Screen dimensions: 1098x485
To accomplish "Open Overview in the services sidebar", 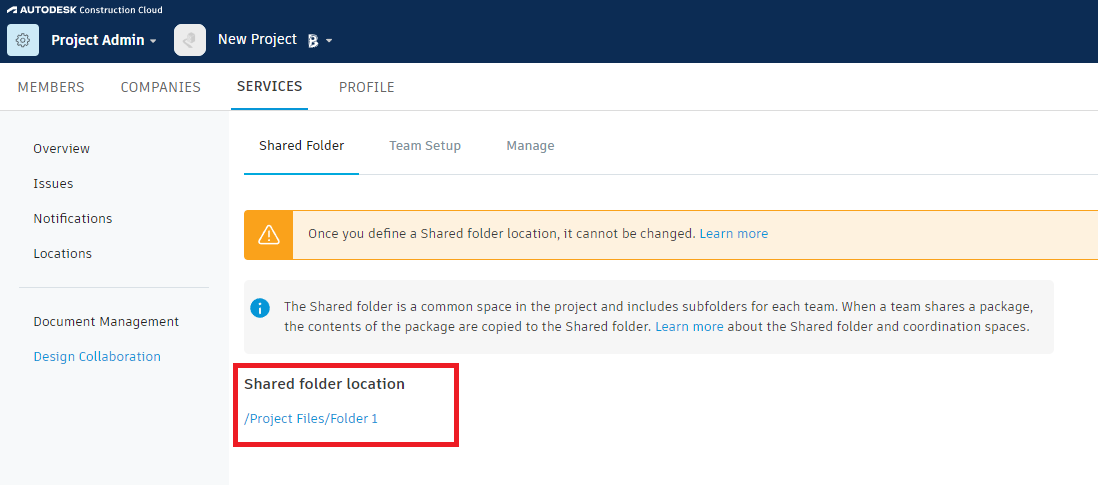I will 62,149.
